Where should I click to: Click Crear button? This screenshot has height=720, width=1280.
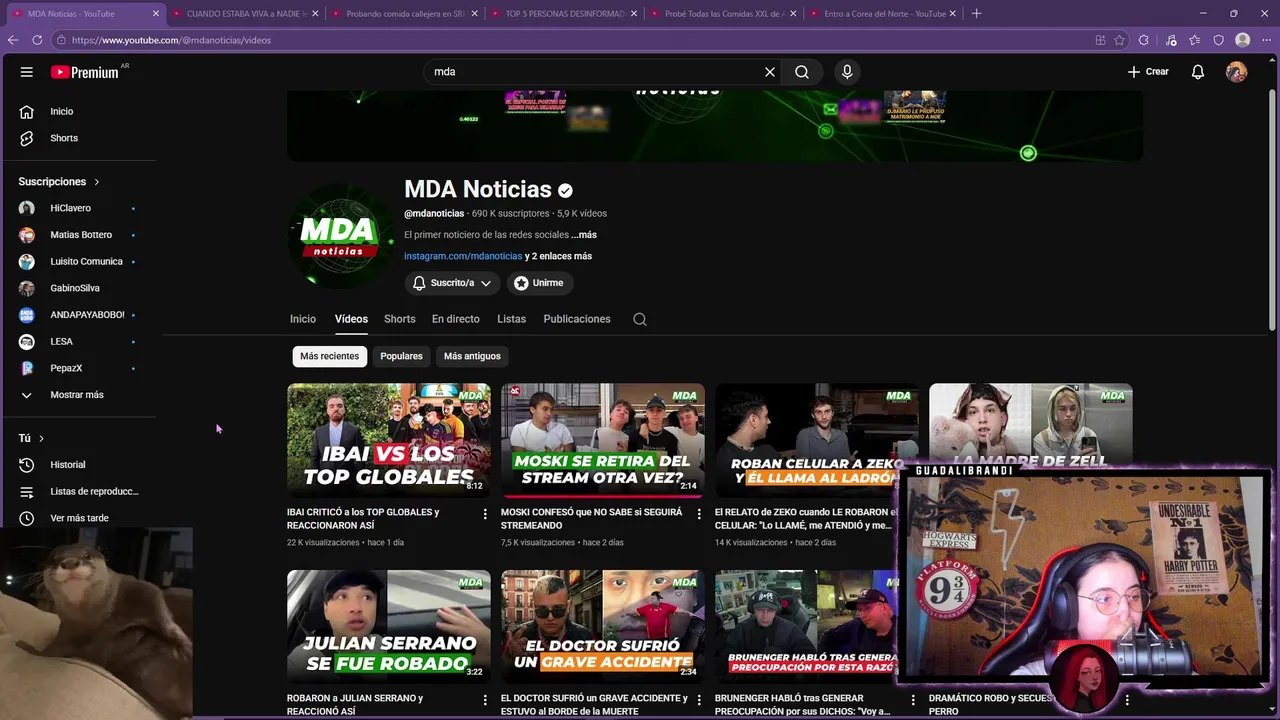(x=1148, y=72)
